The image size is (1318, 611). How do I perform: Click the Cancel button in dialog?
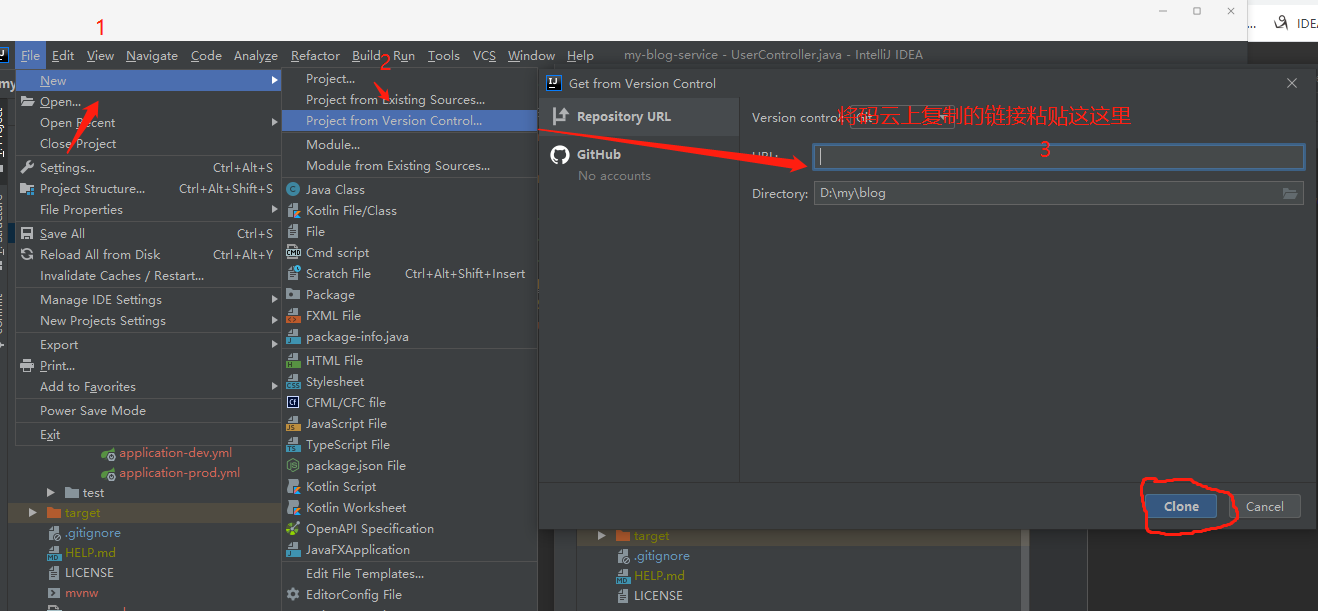(1264, 507)
